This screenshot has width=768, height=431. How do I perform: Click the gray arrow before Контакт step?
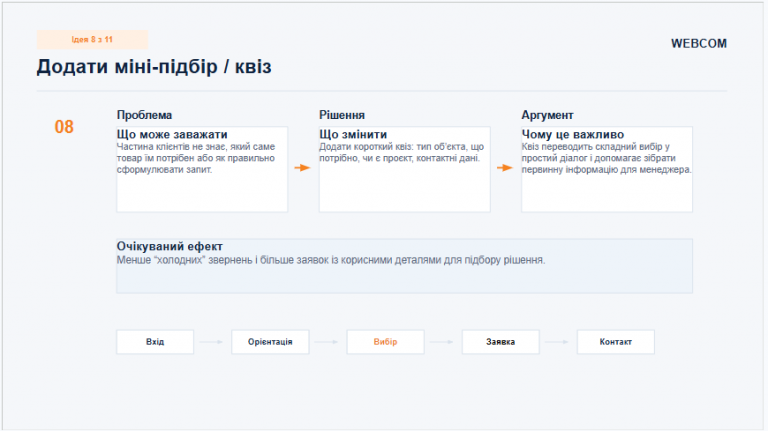pyautogui.click(x=557, y=342)
